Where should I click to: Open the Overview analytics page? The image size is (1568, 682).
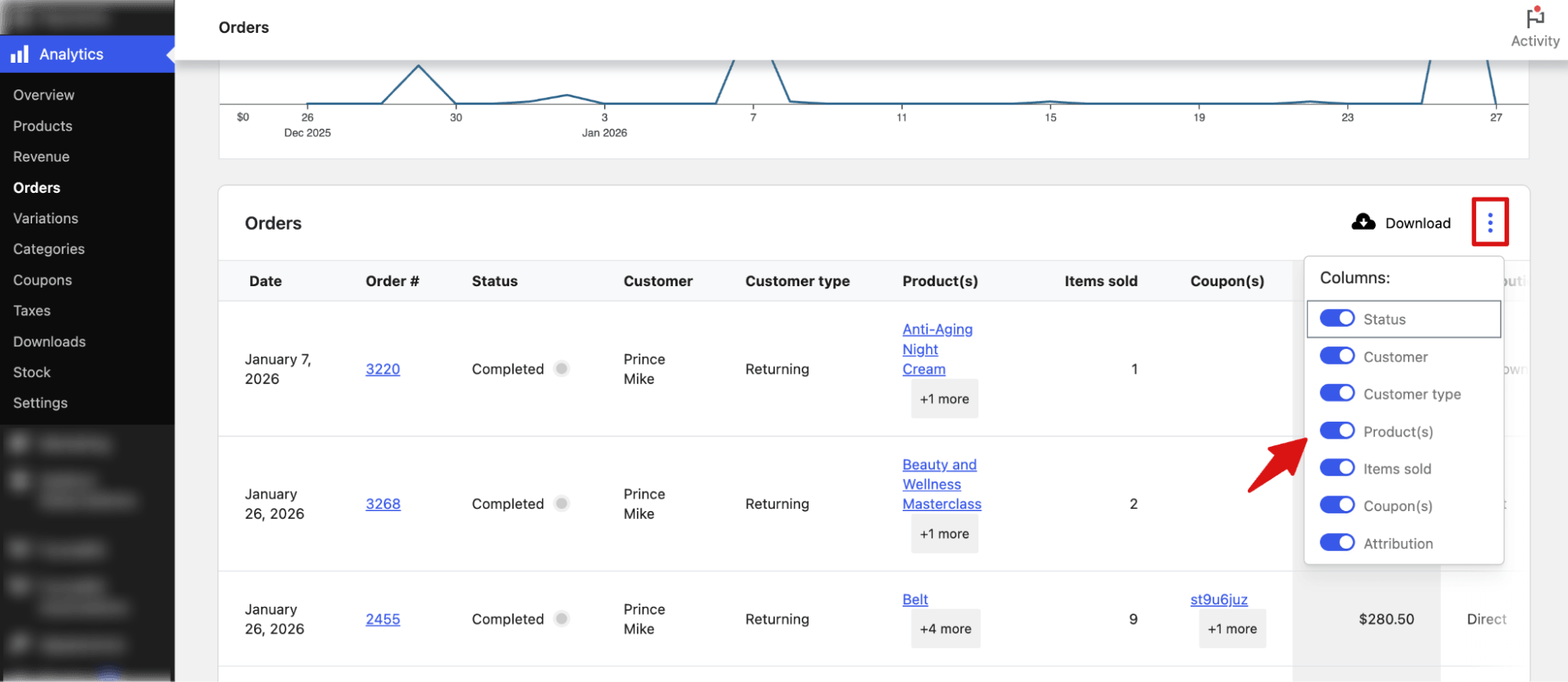tap(44, 95)
